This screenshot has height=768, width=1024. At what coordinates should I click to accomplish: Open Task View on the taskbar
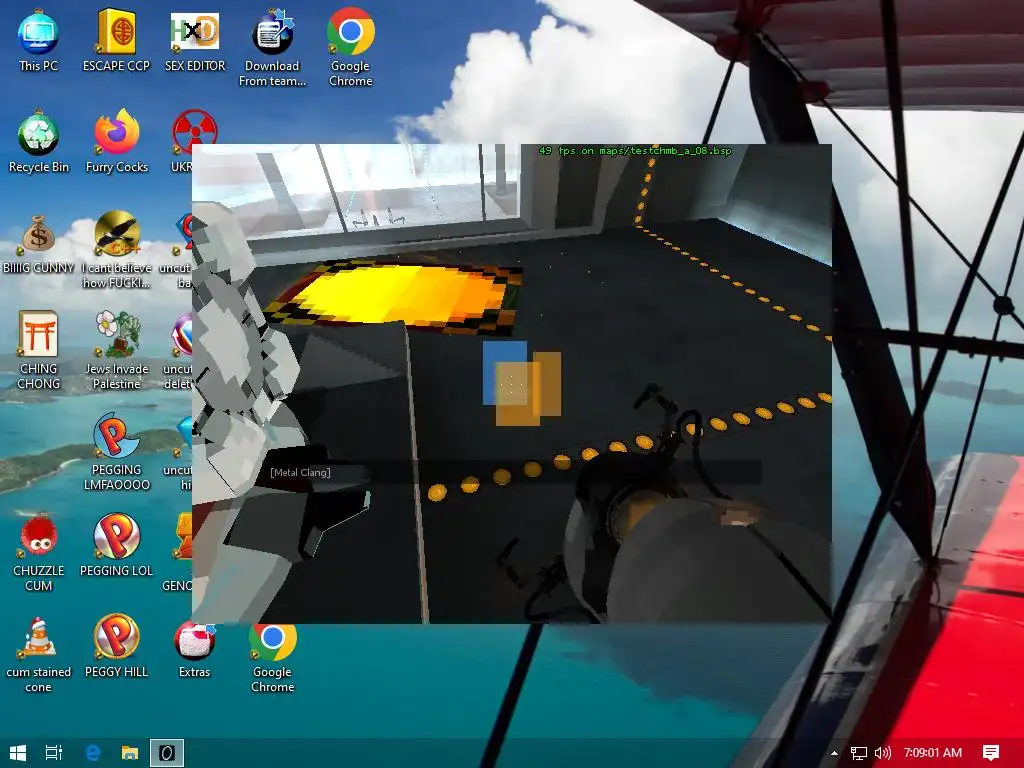coord(54,753)
